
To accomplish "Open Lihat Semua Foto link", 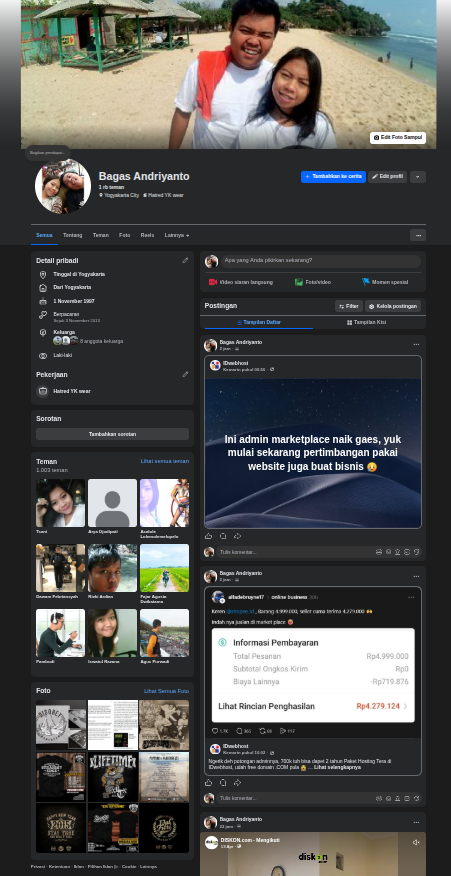I will pos(167,691).
